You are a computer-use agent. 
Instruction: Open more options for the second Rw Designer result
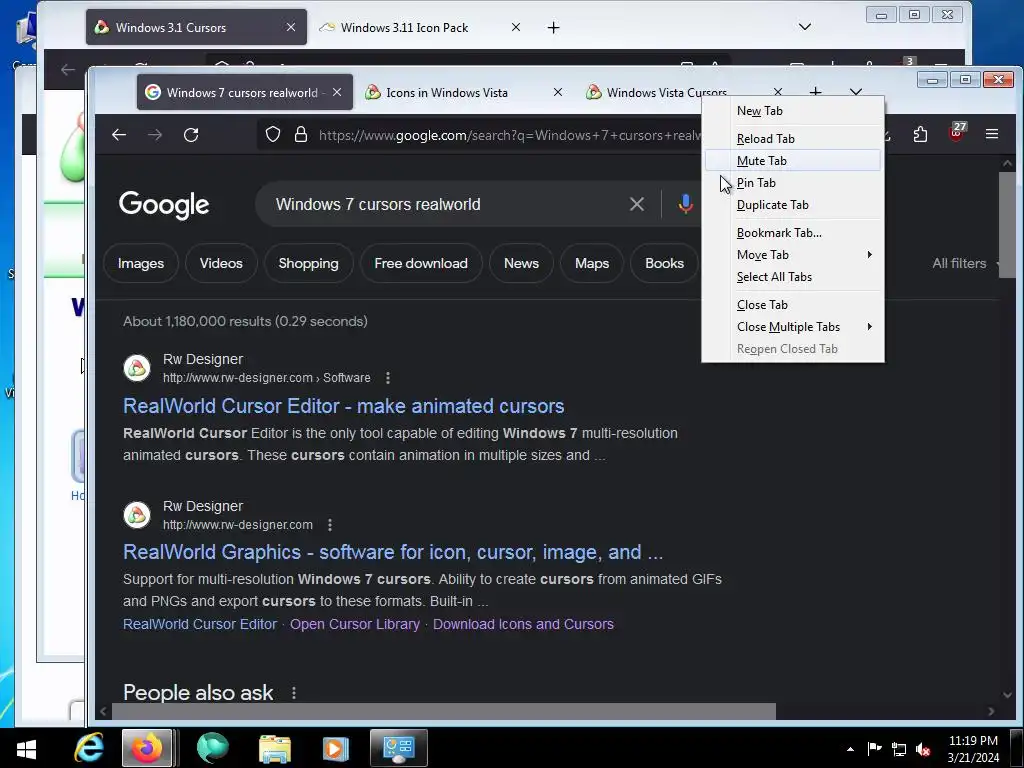tap(330, 525)
